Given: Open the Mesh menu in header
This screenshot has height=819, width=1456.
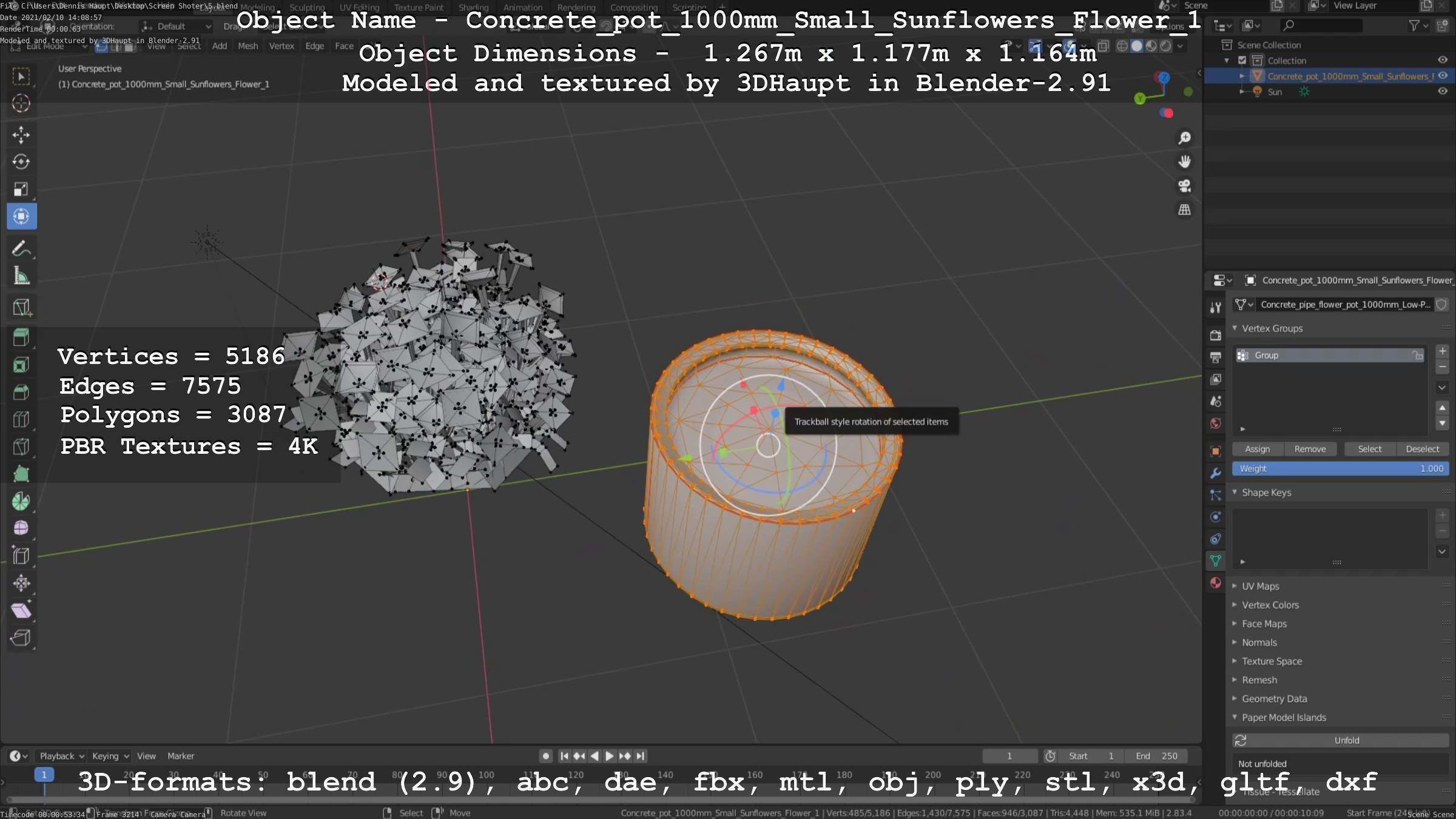Looking at the screenshot, I should [248, 46].
